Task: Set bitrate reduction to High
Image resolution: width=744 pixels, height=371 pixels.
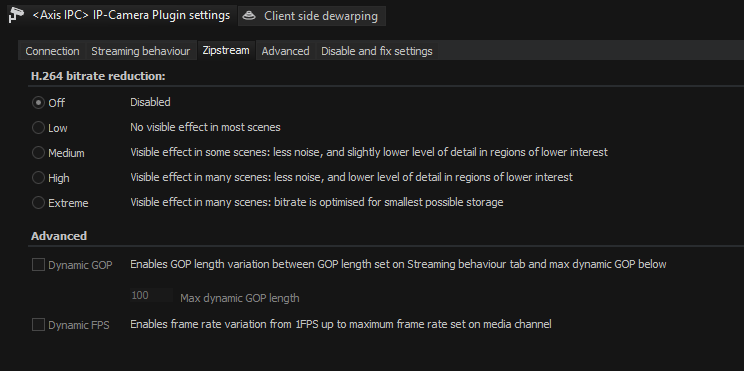Action: click(38, 178)
